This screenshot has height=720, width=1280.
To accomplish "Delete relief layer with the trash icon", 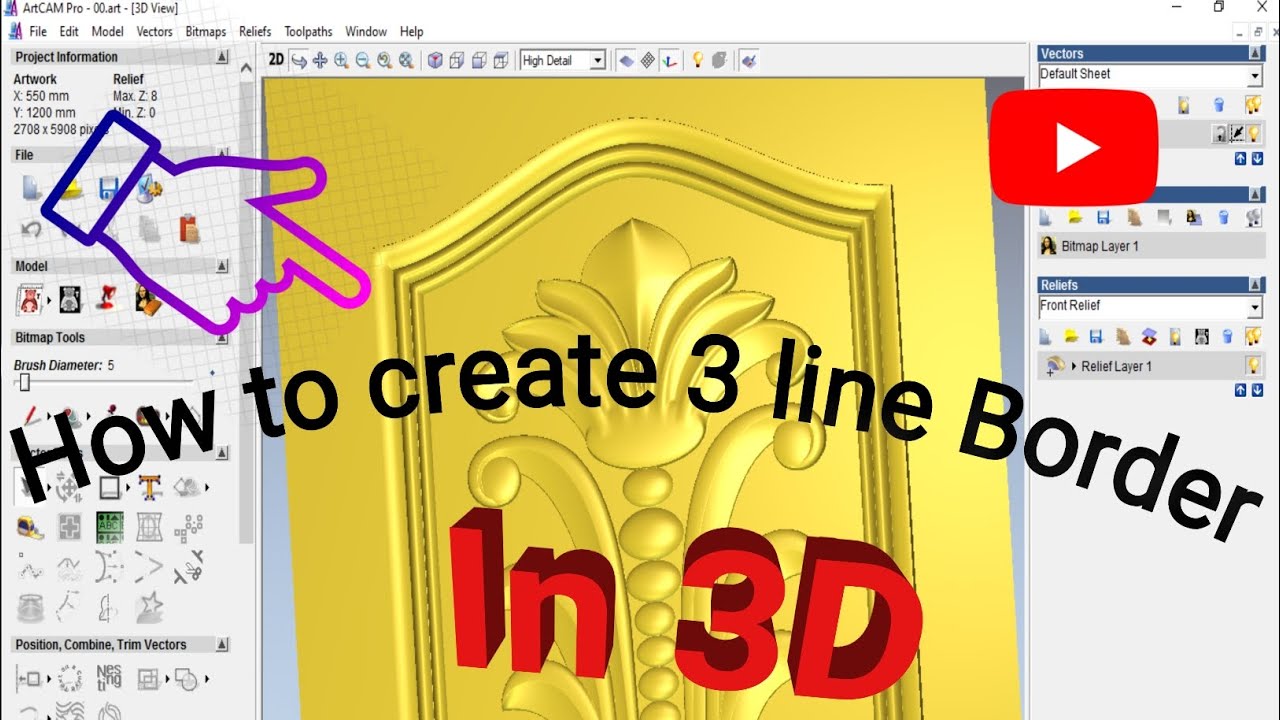I will click(1227, 336).
